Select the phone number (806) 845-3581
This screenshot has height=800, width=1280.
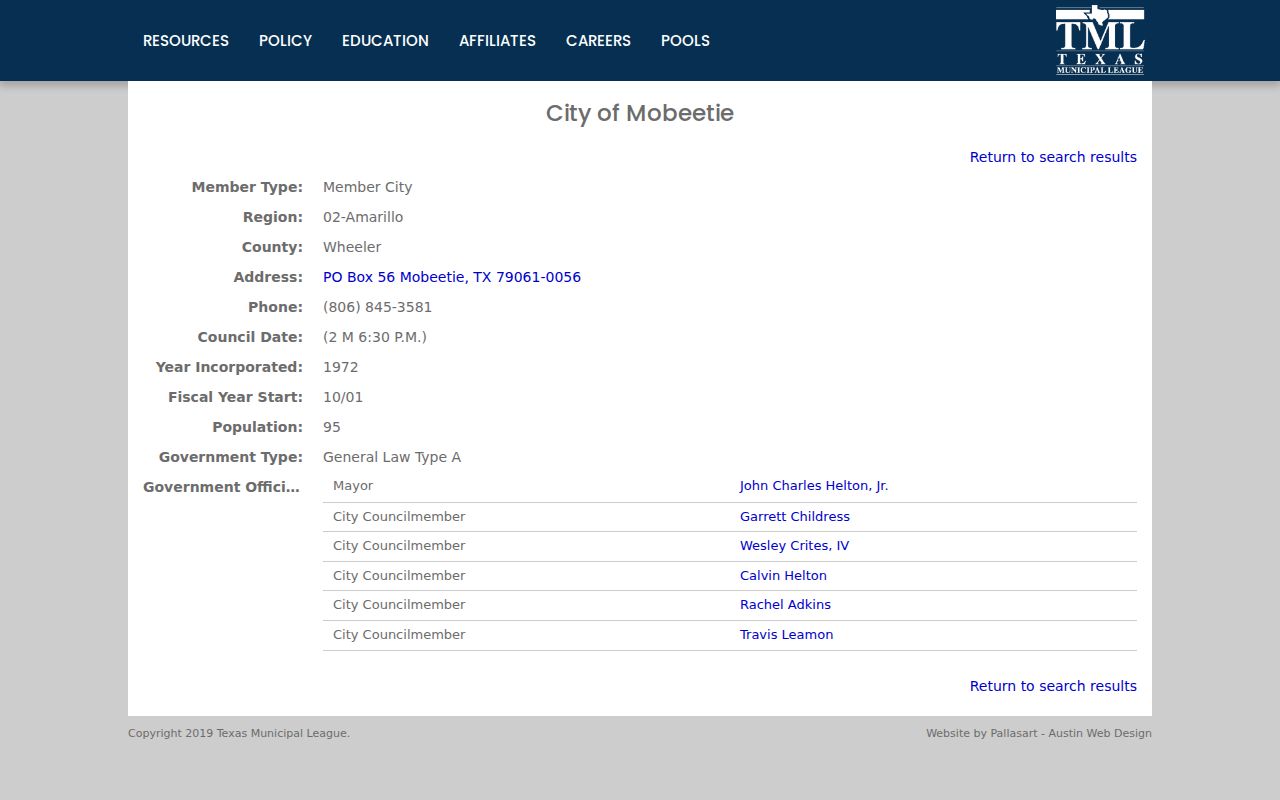coord(377,307)
